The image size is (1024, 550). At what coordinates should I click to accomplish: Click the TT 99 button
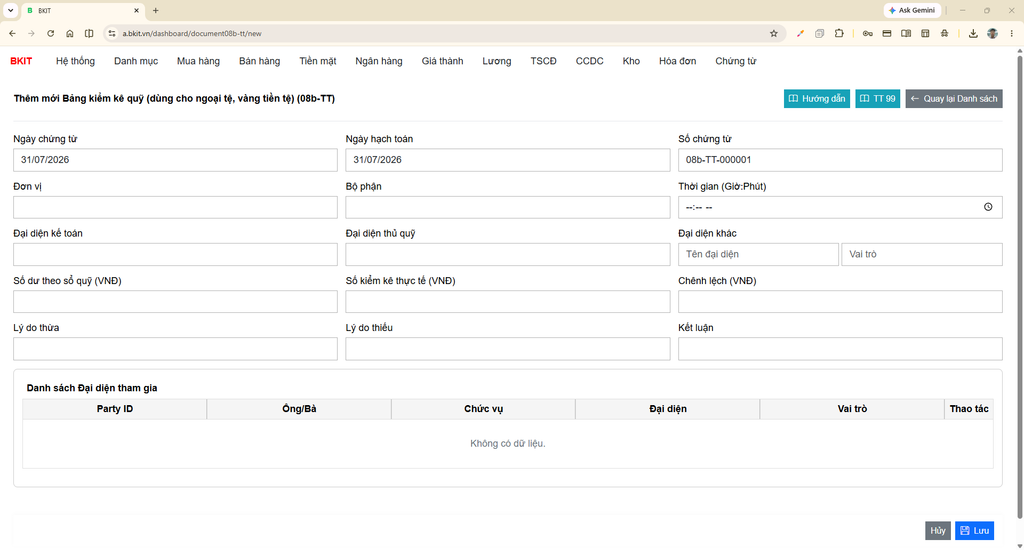click(x=878, y=99)
